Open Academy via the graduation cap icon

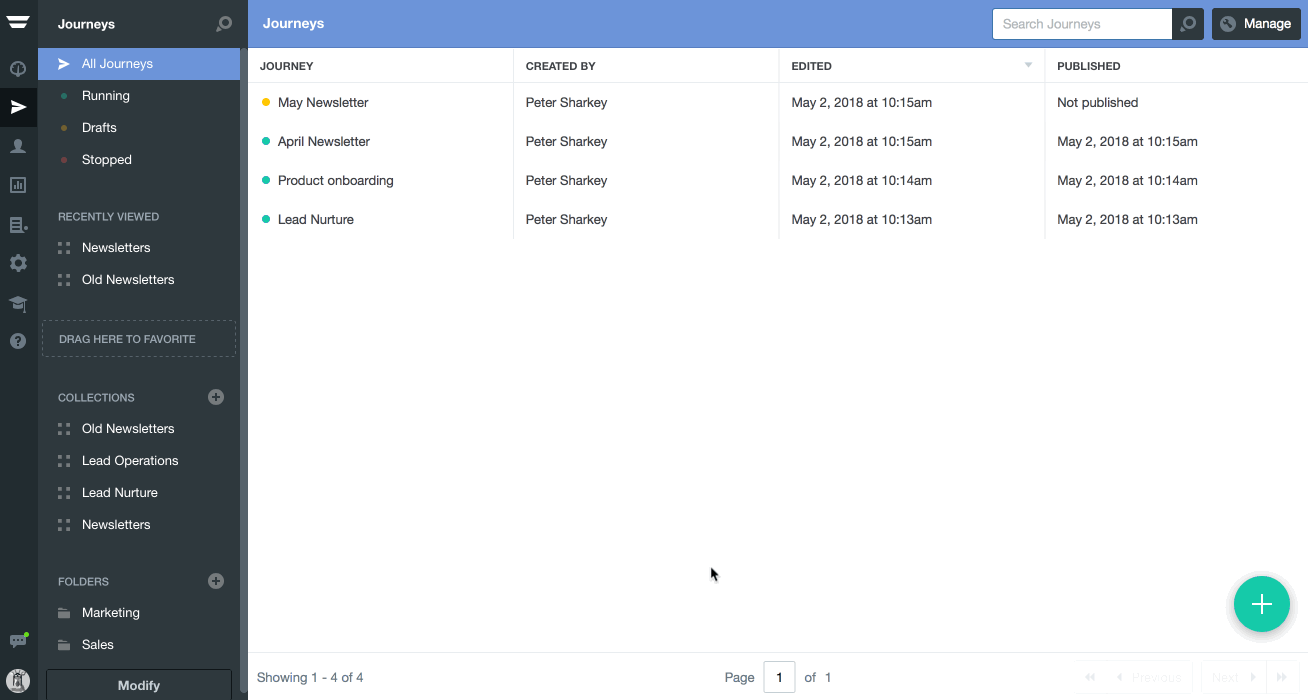click(18, 302)
